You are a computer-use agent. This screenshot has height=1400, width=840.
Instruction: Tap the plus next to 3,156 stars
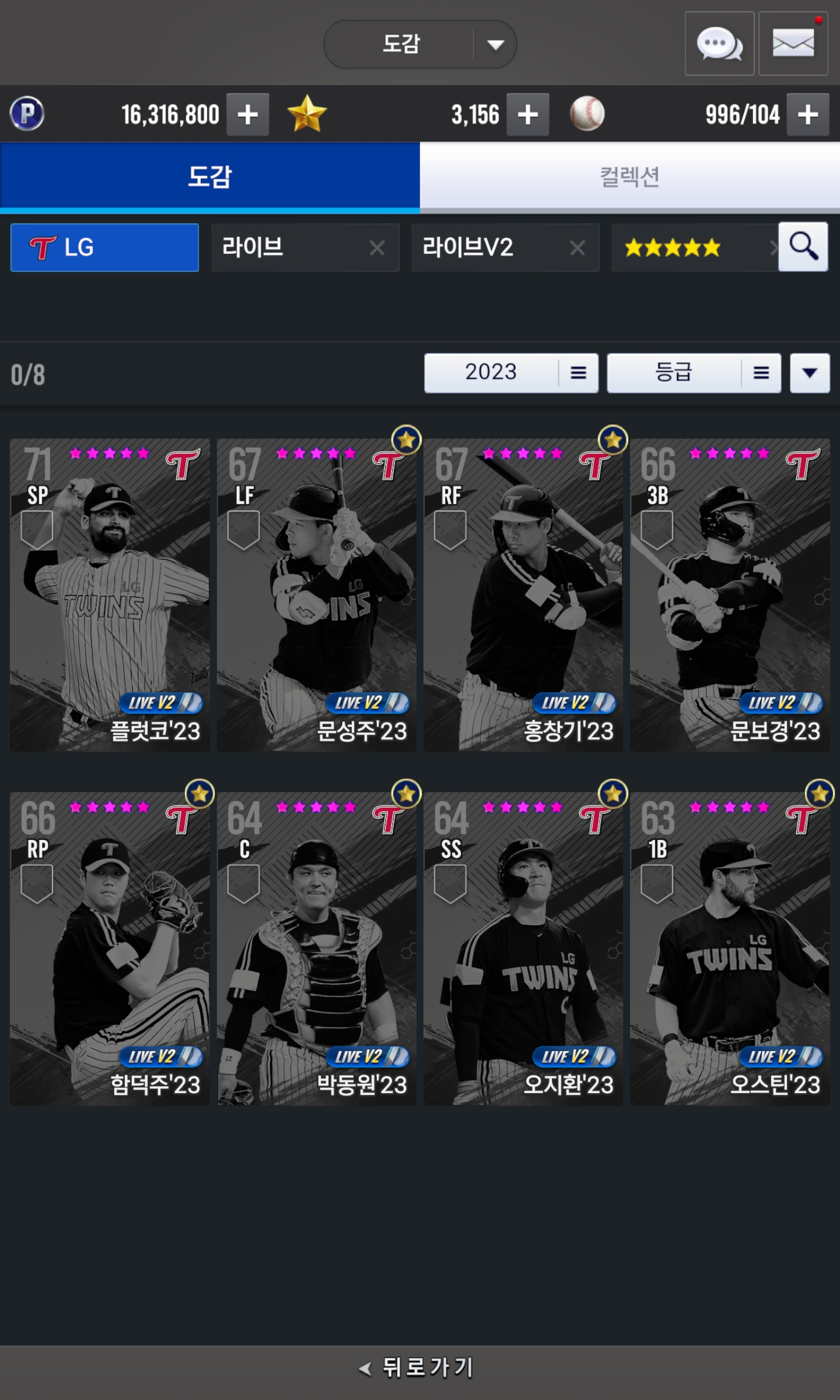tap(528, 114)
